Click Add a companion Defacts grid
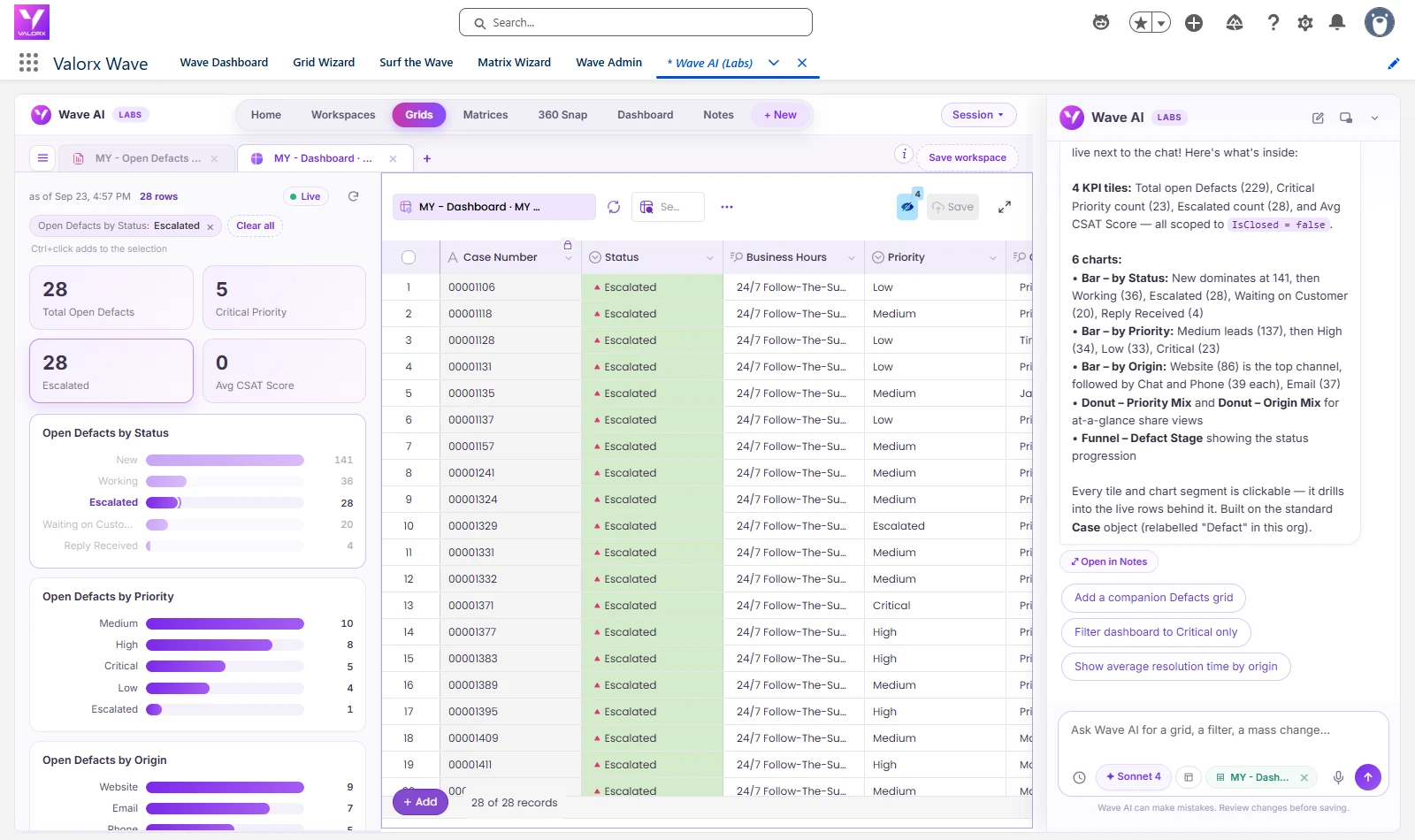 [1153, 598]
